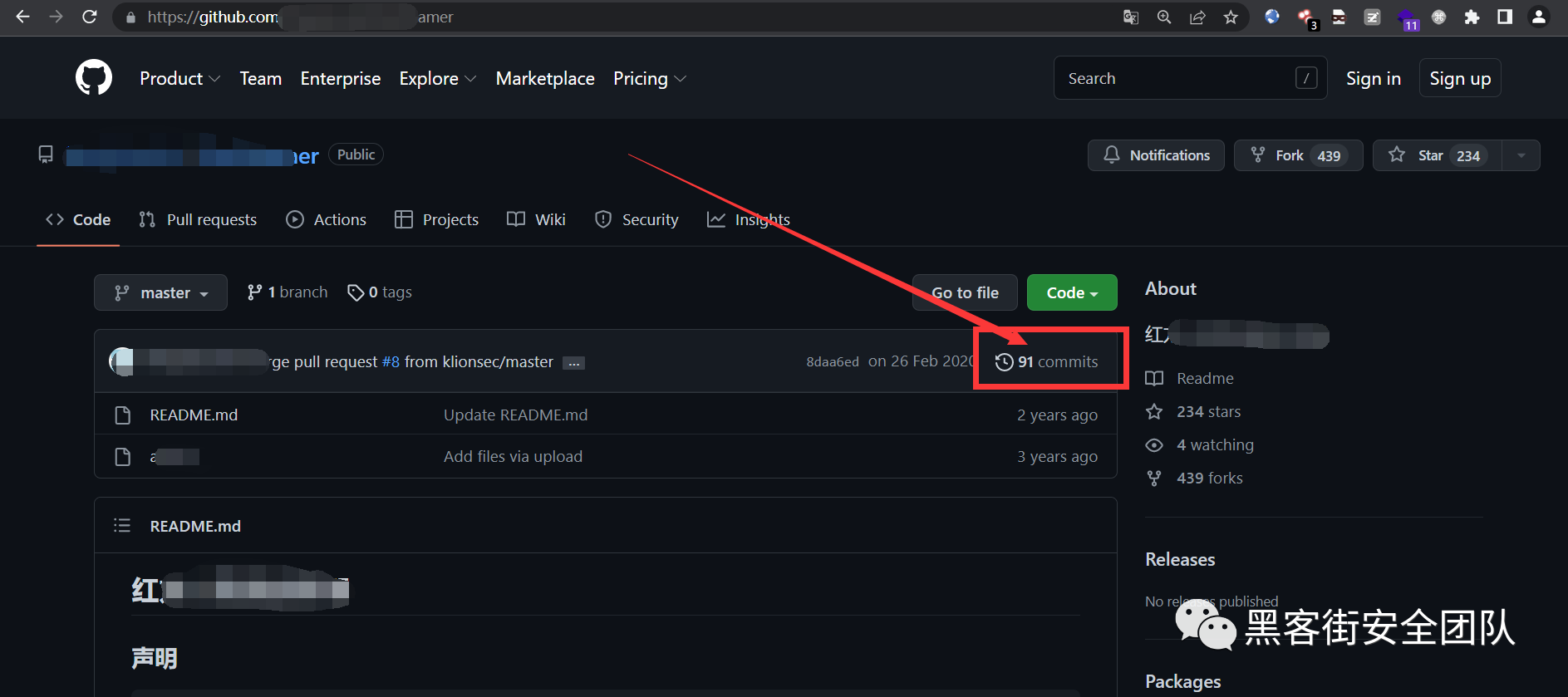The height and width of the screenshot is (697, 1568).
Task: Bookmark this page with the star icon
Action: [1231, 17]
